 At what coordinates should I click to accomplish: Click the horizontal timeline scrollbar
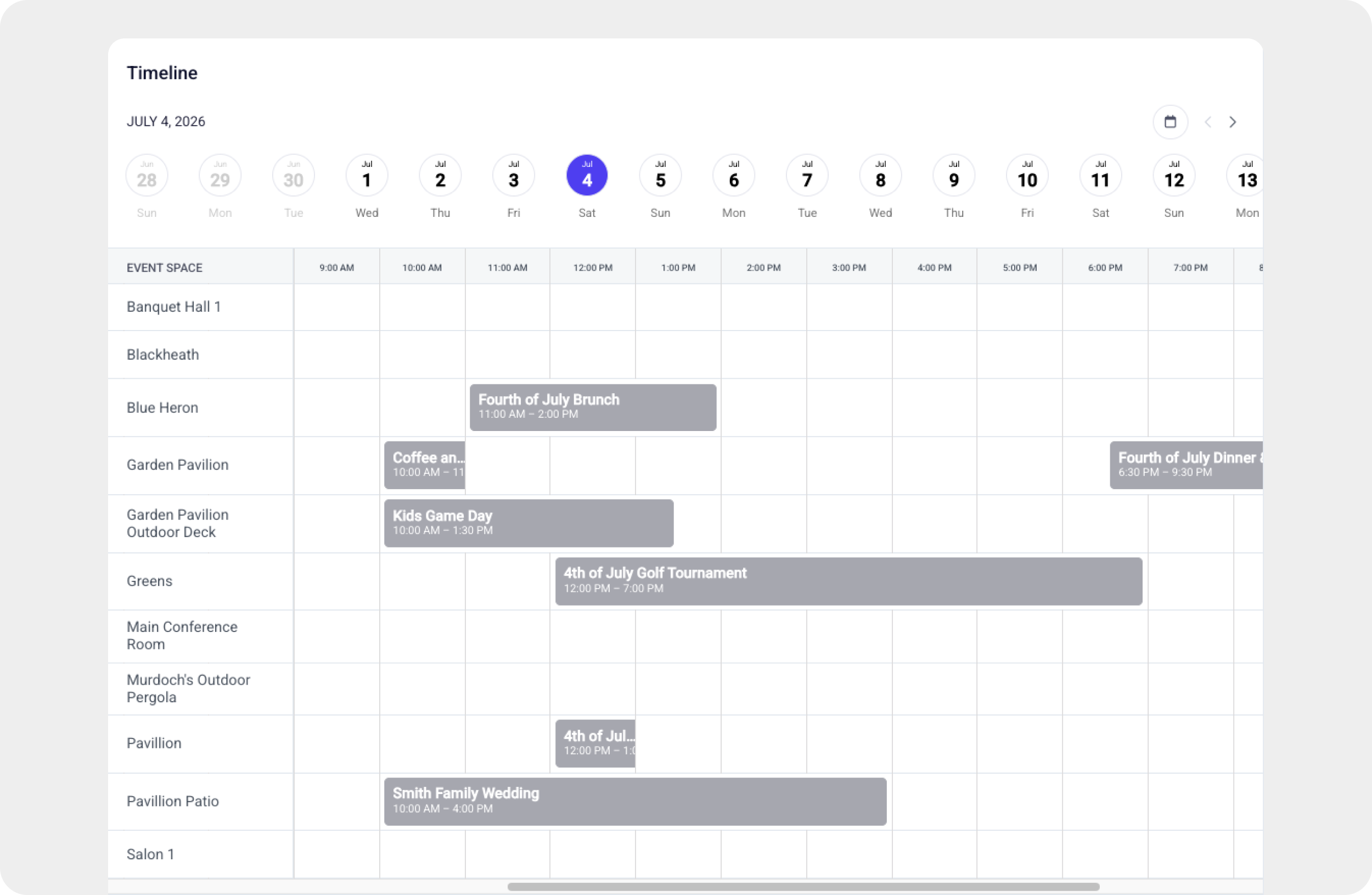pyautogui.click(x=803, y=886)
